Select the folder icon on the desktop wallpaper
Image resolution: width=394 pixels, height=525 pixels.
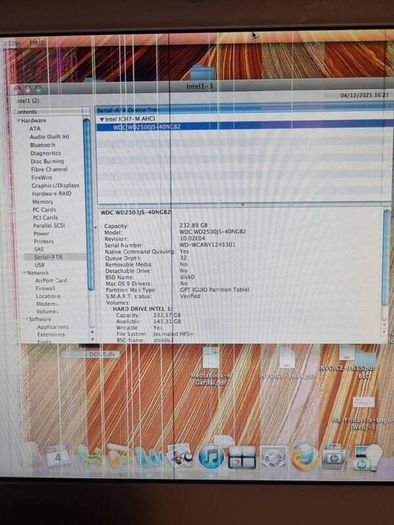[x=203, y=72]
